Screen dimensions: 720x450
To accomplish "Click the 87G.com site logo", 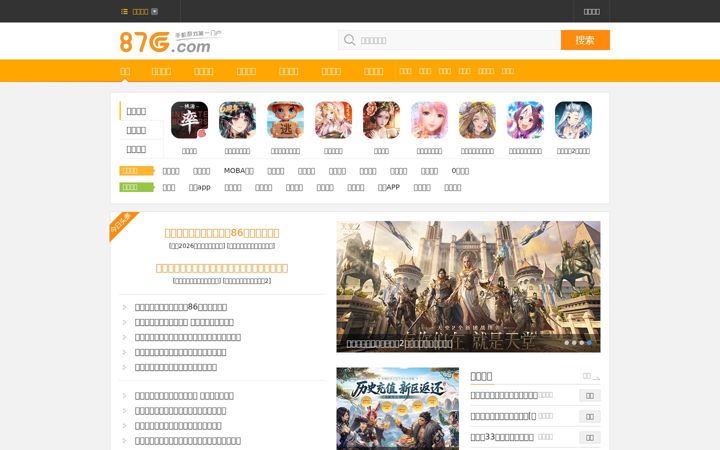I will (x=171, y=41).
